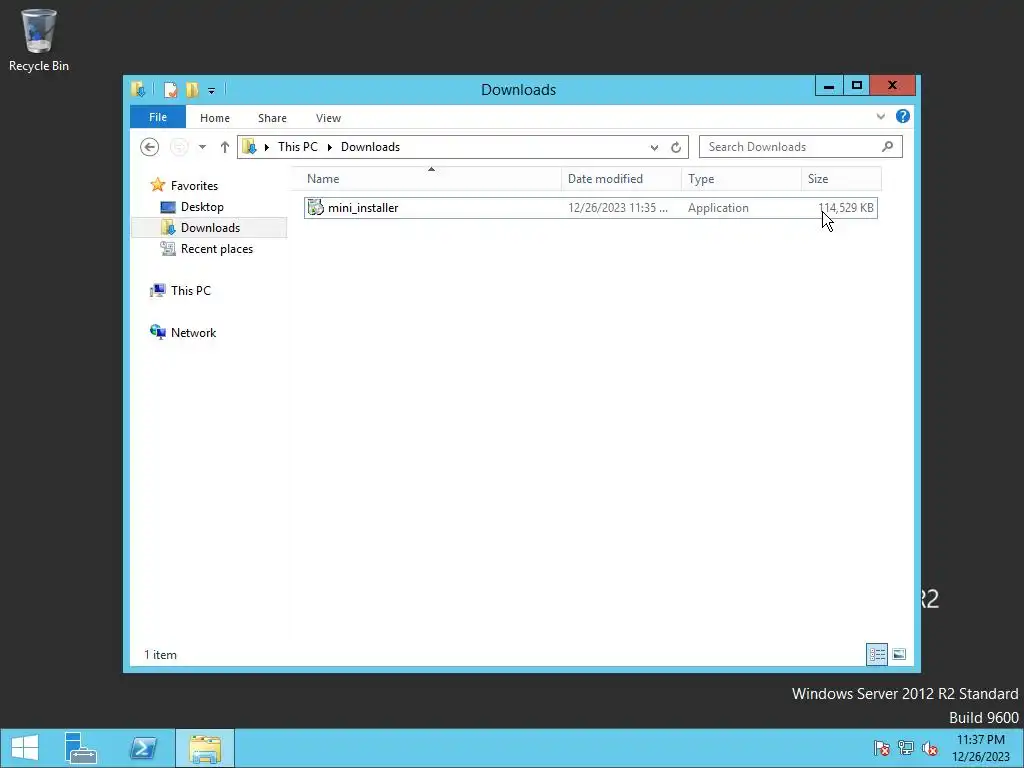Image resolution: width=1024 pixels, height=768 pixels.
Task: Open the Customize Quick Access Toolbar dropdown
Action: pyautogui.click(x=212, y=90)
